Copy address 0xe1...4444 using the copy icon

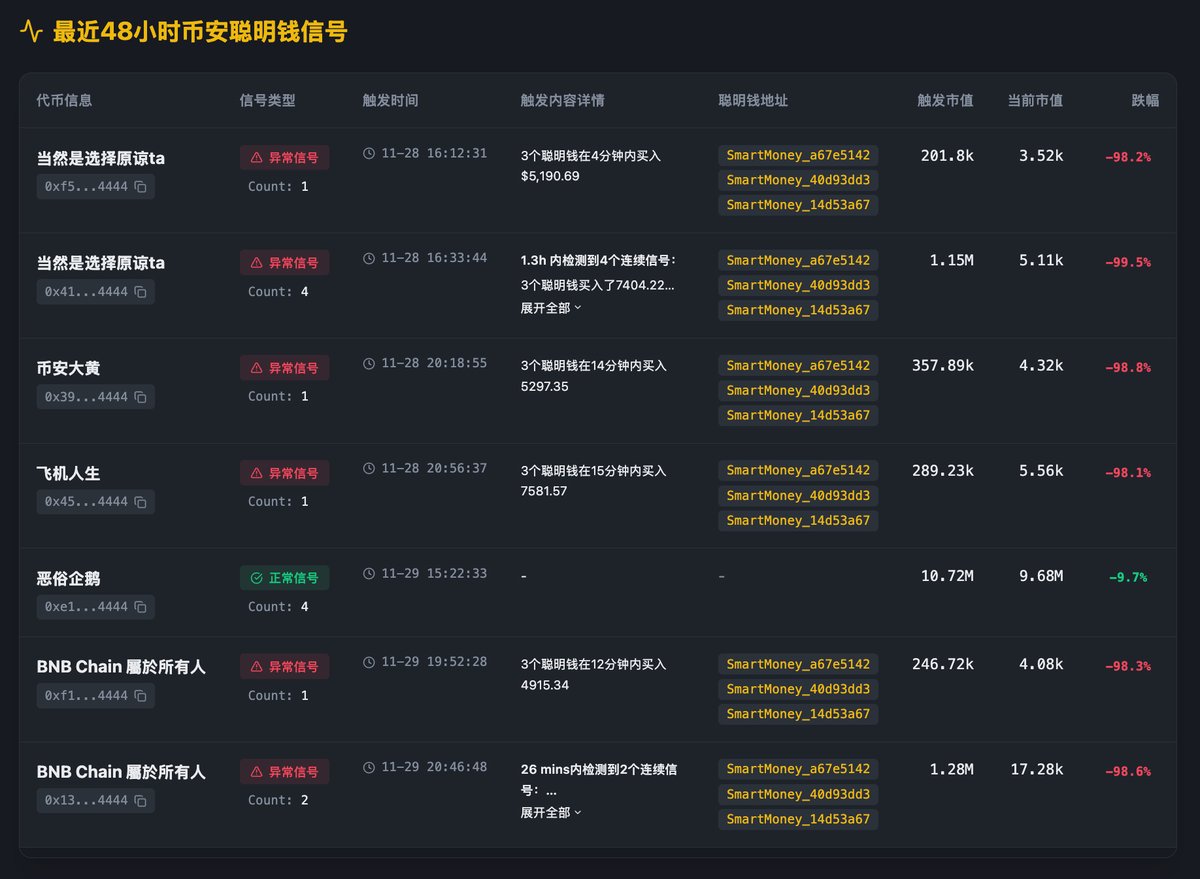(141, 607)
